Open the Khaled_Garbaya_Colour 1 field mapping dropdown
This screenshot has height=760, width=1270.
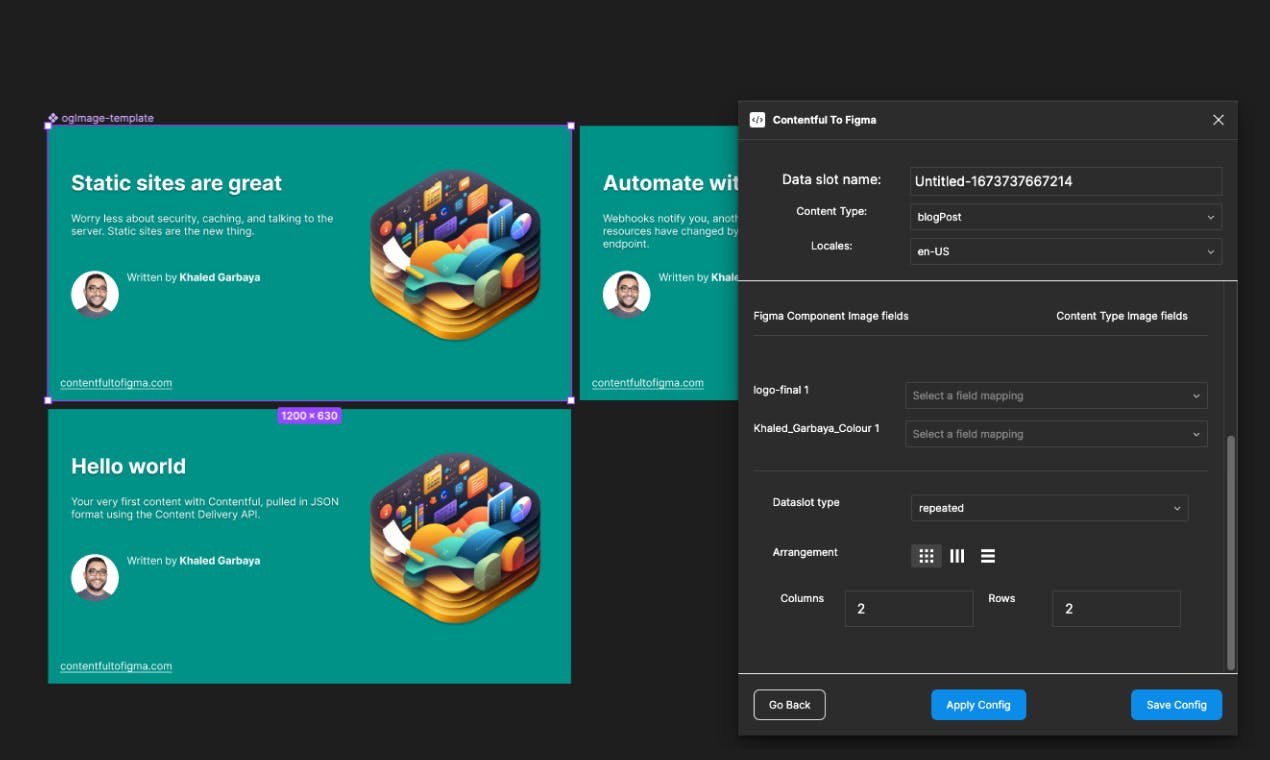click(1056, 434)
